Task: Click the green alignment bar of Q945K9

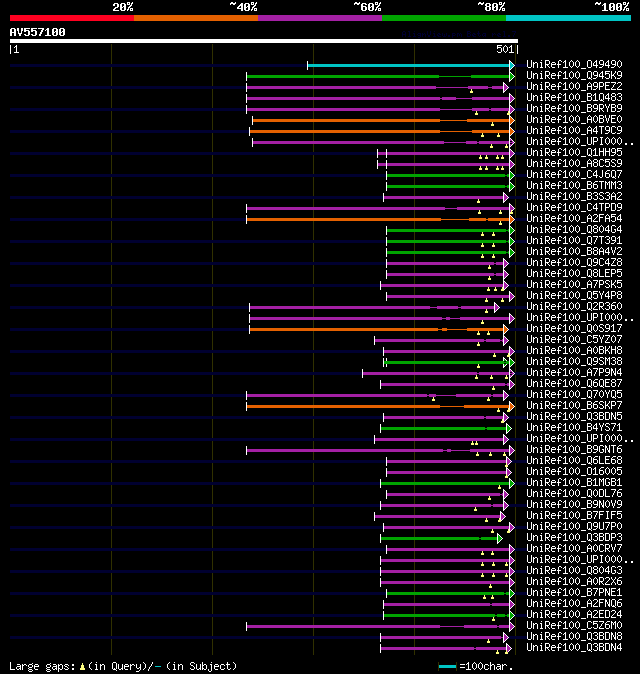Action: (x=377, y=77)
